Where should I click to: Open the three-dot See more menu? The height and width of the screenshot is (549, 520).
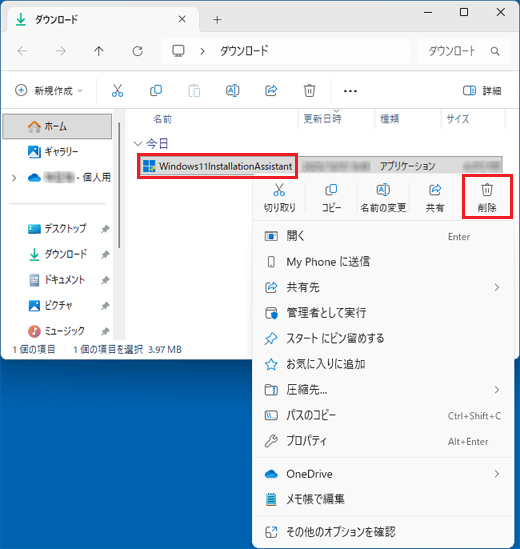point(350,91)
